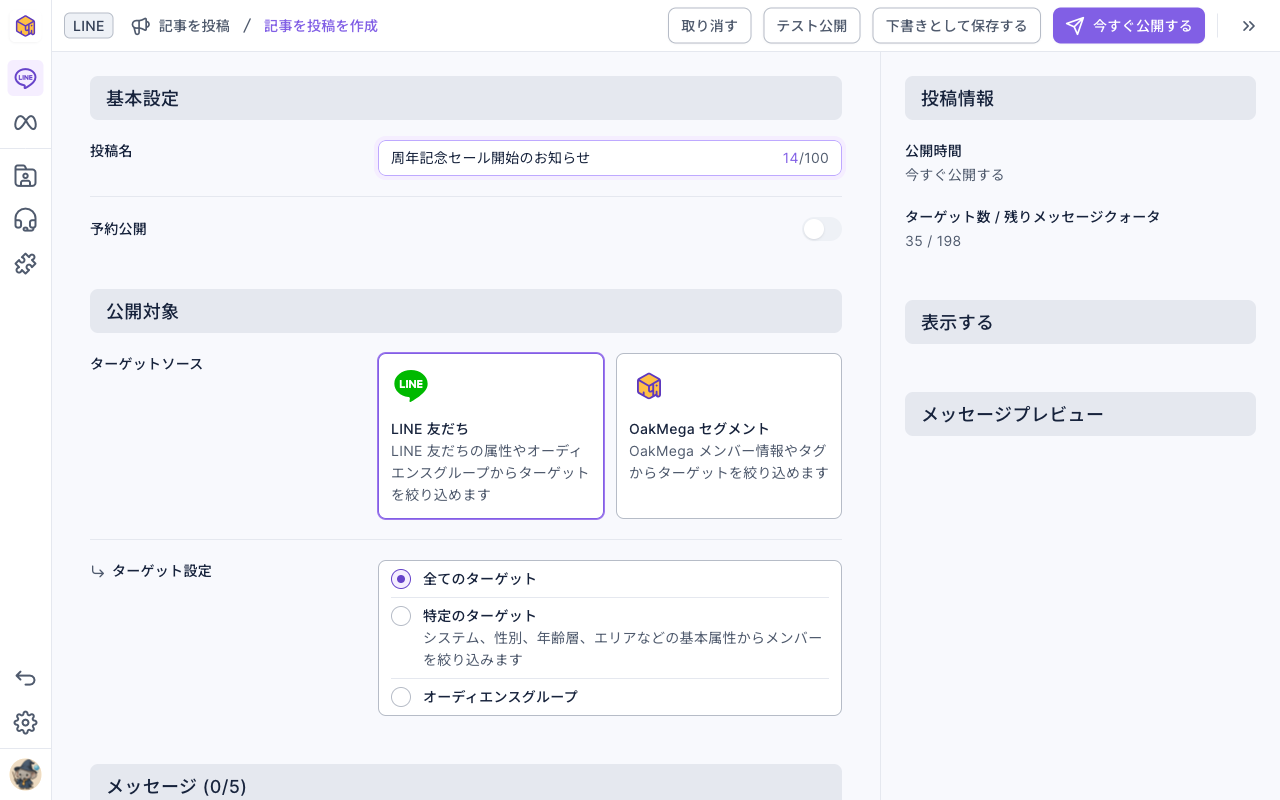Image resolution: width=1280 pixels, height=800 pixels.
Task: Select the オーディエンスグループ radio option
Action: click(401, 697)
